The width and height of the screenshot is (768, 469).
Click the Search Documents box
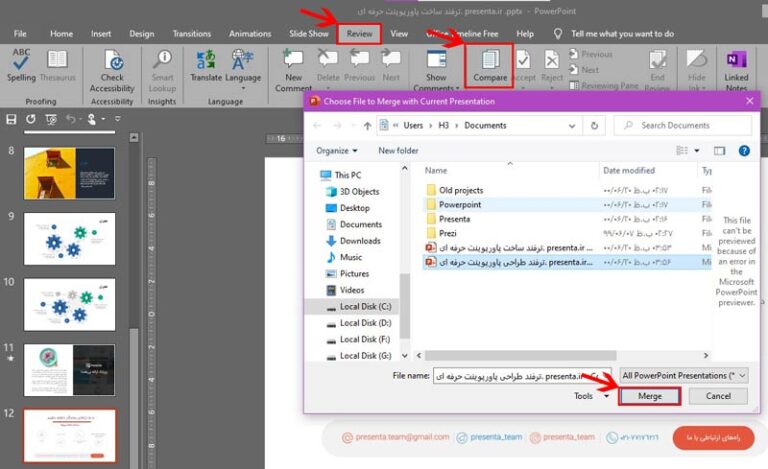682,125
